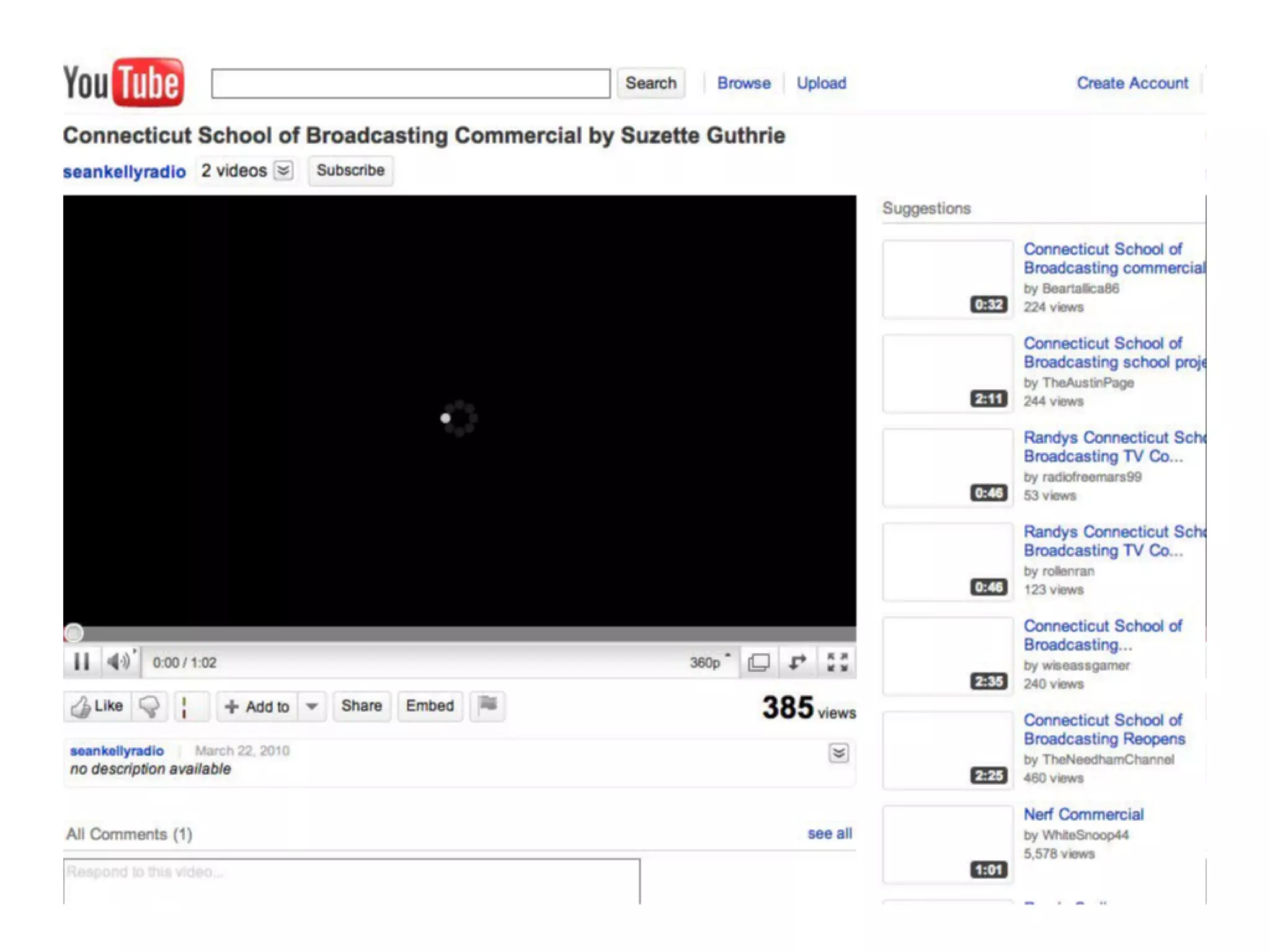Open the Nerf Commercial suggested video
The width and height of the screenshot is (1270, 952).
[1083, 814]
